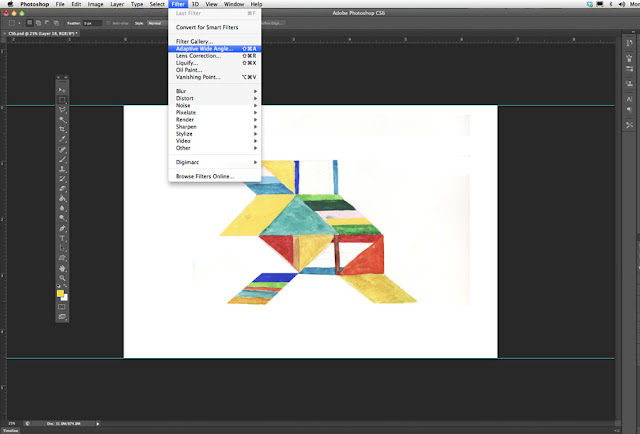Viewport: 640px width, 434px height.
Task: Select the Clone Stamp tool
Action: pyautogui.click(x=62, y=169)
